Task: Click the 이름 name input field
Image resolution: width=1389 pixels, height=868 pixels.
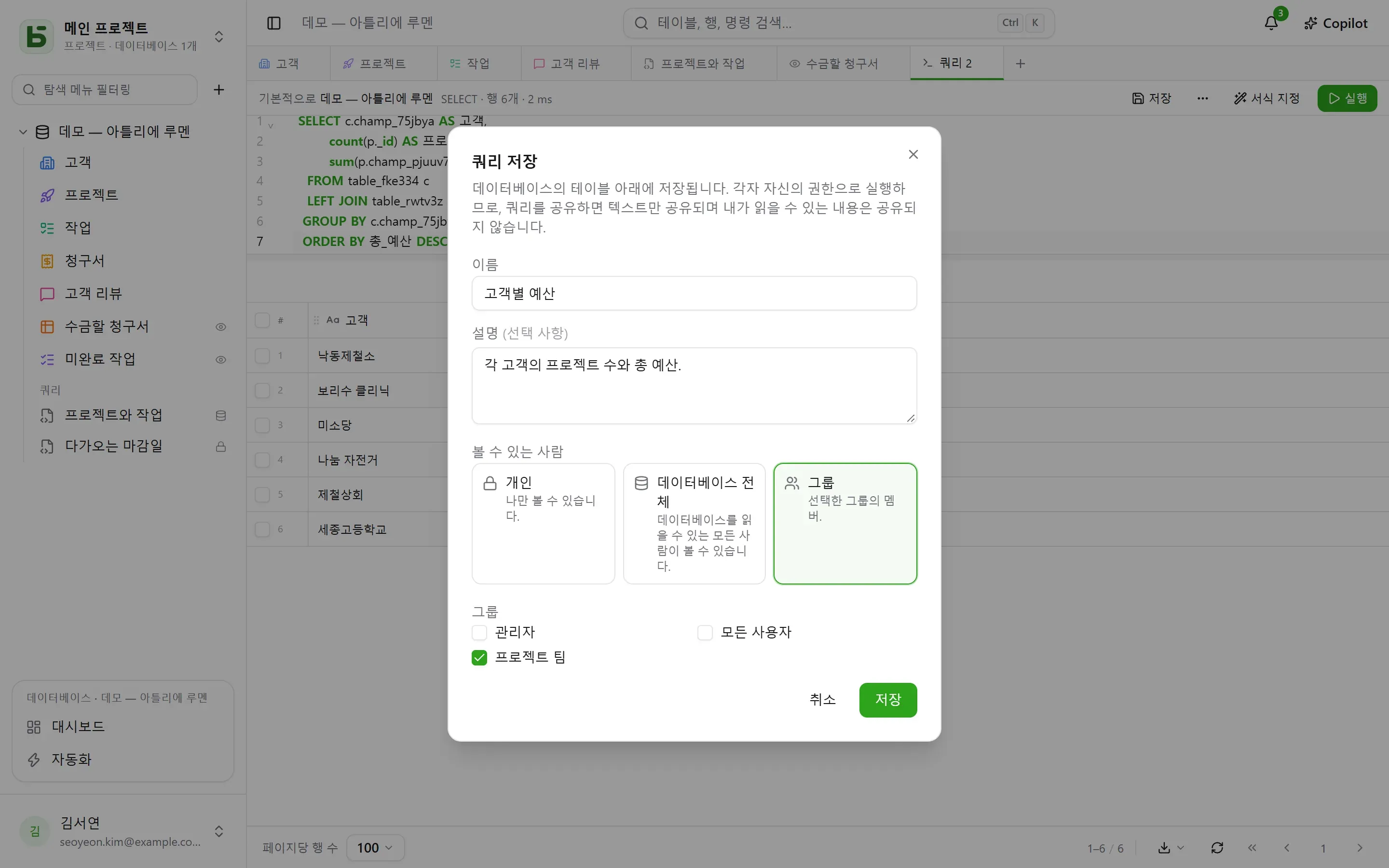Action: (694, 293)
